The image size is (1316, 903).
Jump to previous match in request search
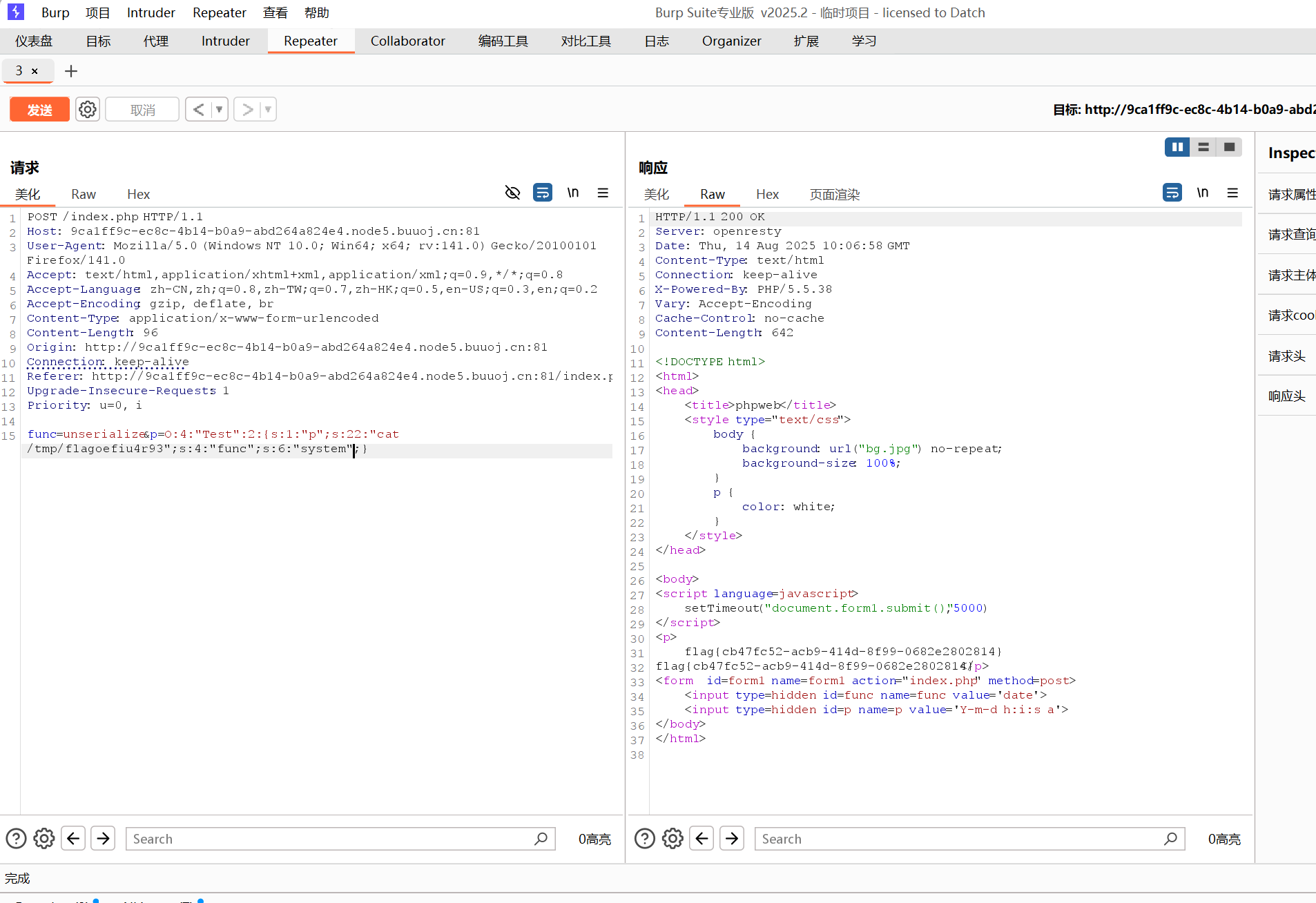[x=73, y=839]
